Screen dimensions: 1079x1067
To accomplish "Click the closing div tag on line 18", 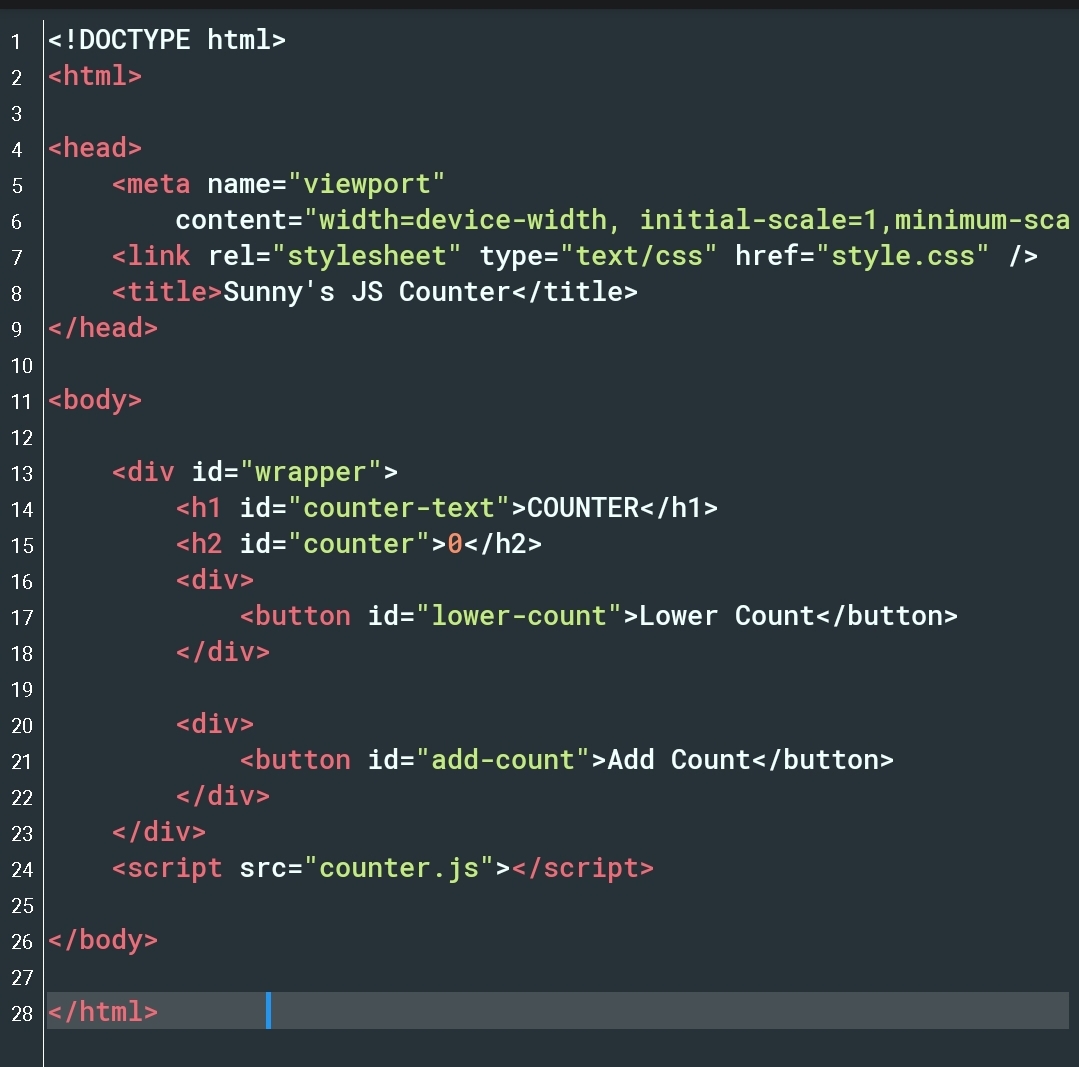I will point(223,651).
